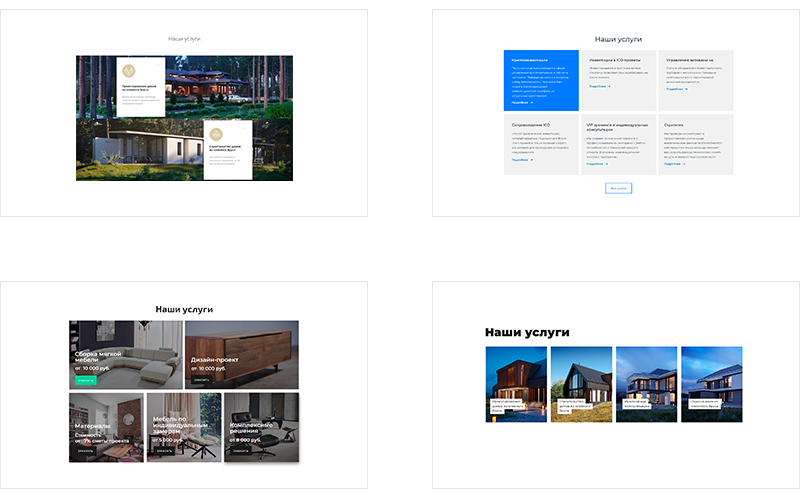Open 'Подробнее' under Инвестиции в ICO-проекты
Viewport: 800px width, 498px height.
pos(598,86)
